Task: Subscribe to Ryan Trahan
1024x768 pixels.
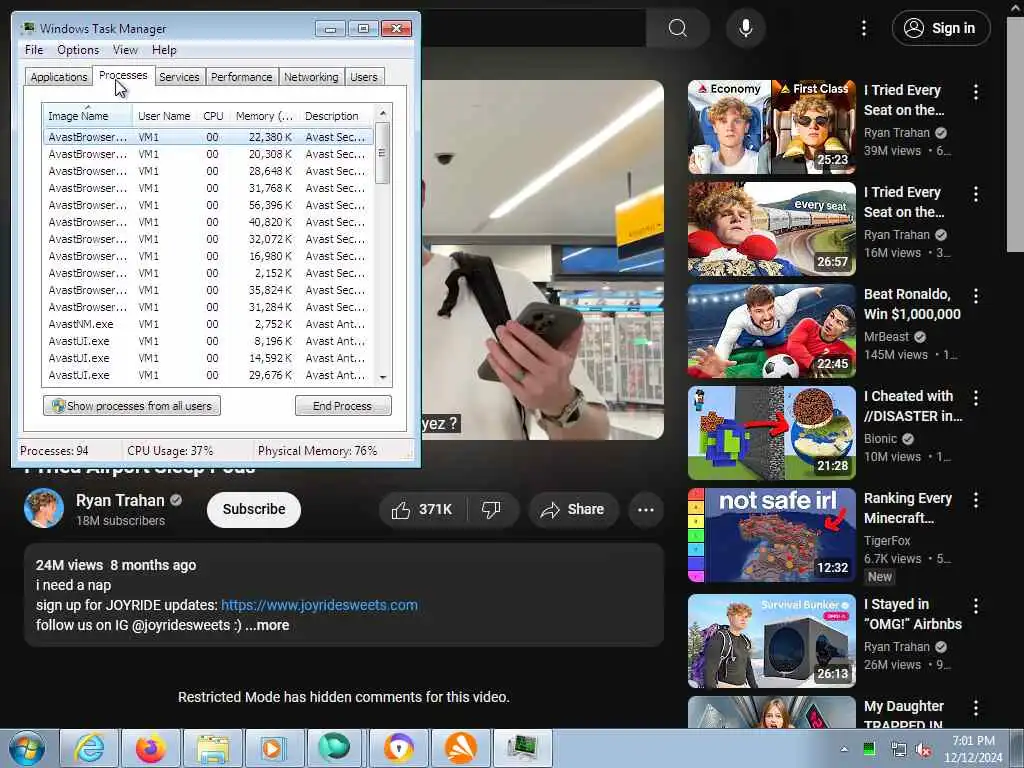Action: tap(254, 509)
